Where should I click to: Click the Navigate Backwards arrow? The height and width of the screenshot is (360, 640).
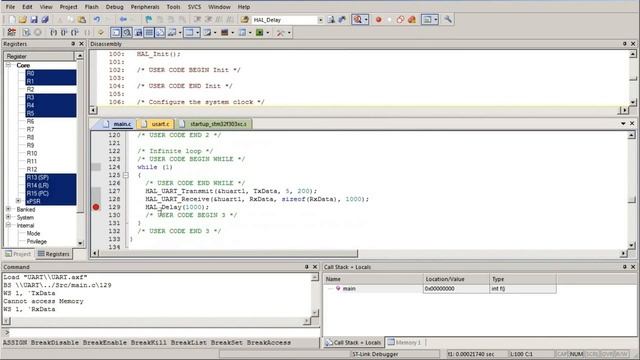123,20
